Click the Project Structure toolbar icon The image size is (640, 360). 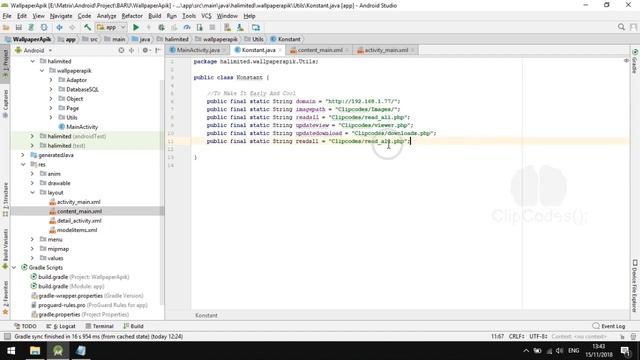point(256,27)
